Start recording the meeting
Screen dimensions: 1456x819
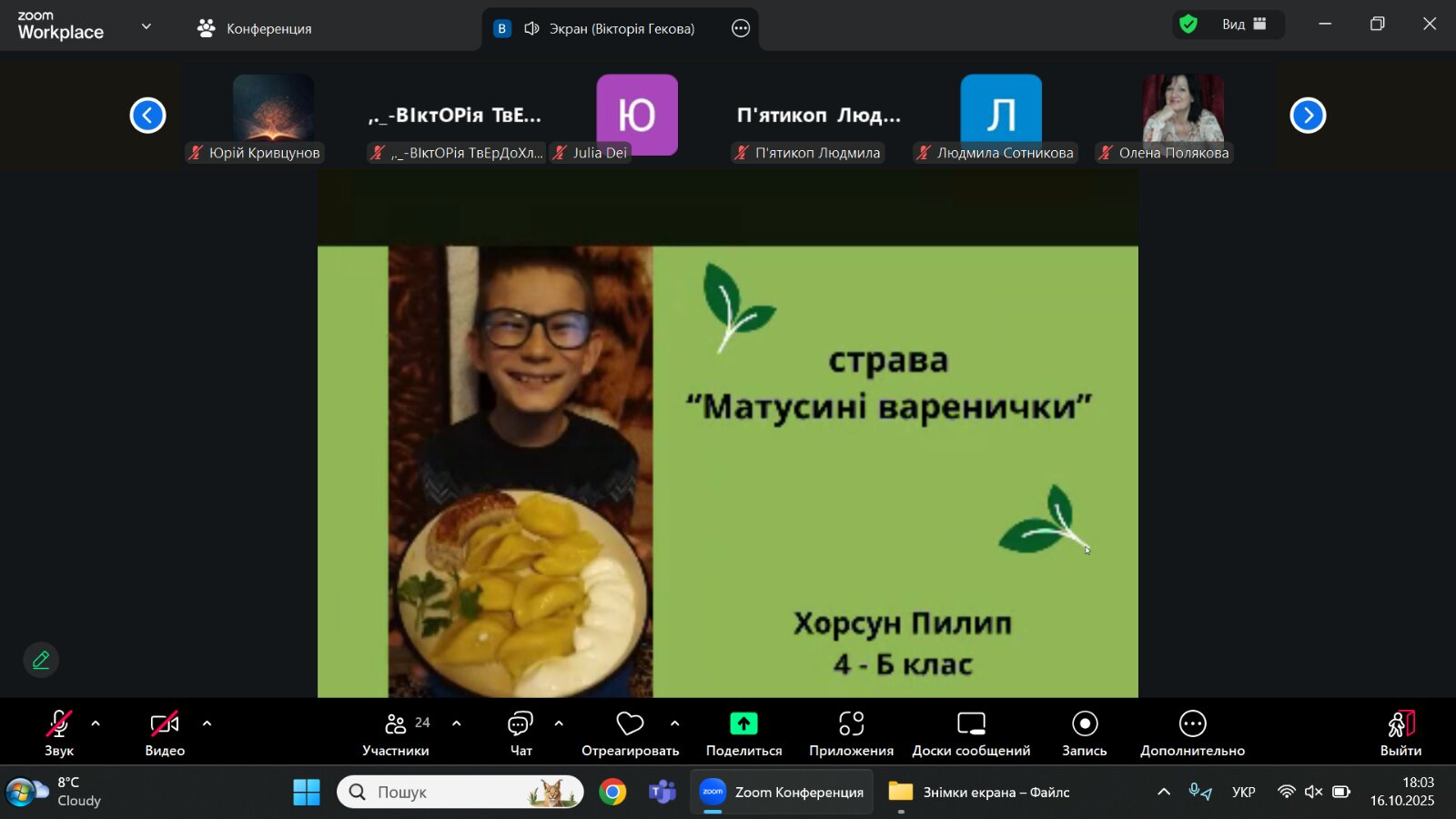(1084, 724)
